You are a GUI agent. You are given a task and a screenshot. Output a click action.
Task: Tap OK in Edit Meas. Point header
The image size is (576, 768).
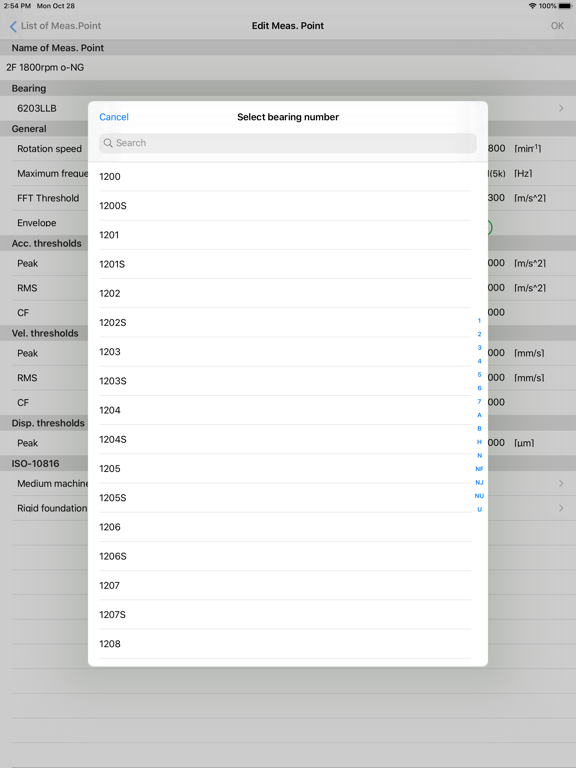click(557, 26)
